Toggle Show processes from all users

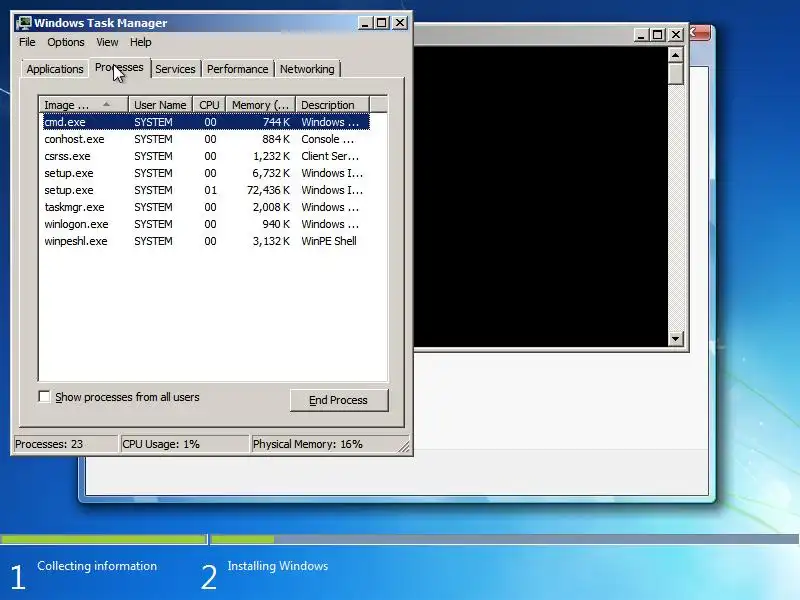point(44,396)
